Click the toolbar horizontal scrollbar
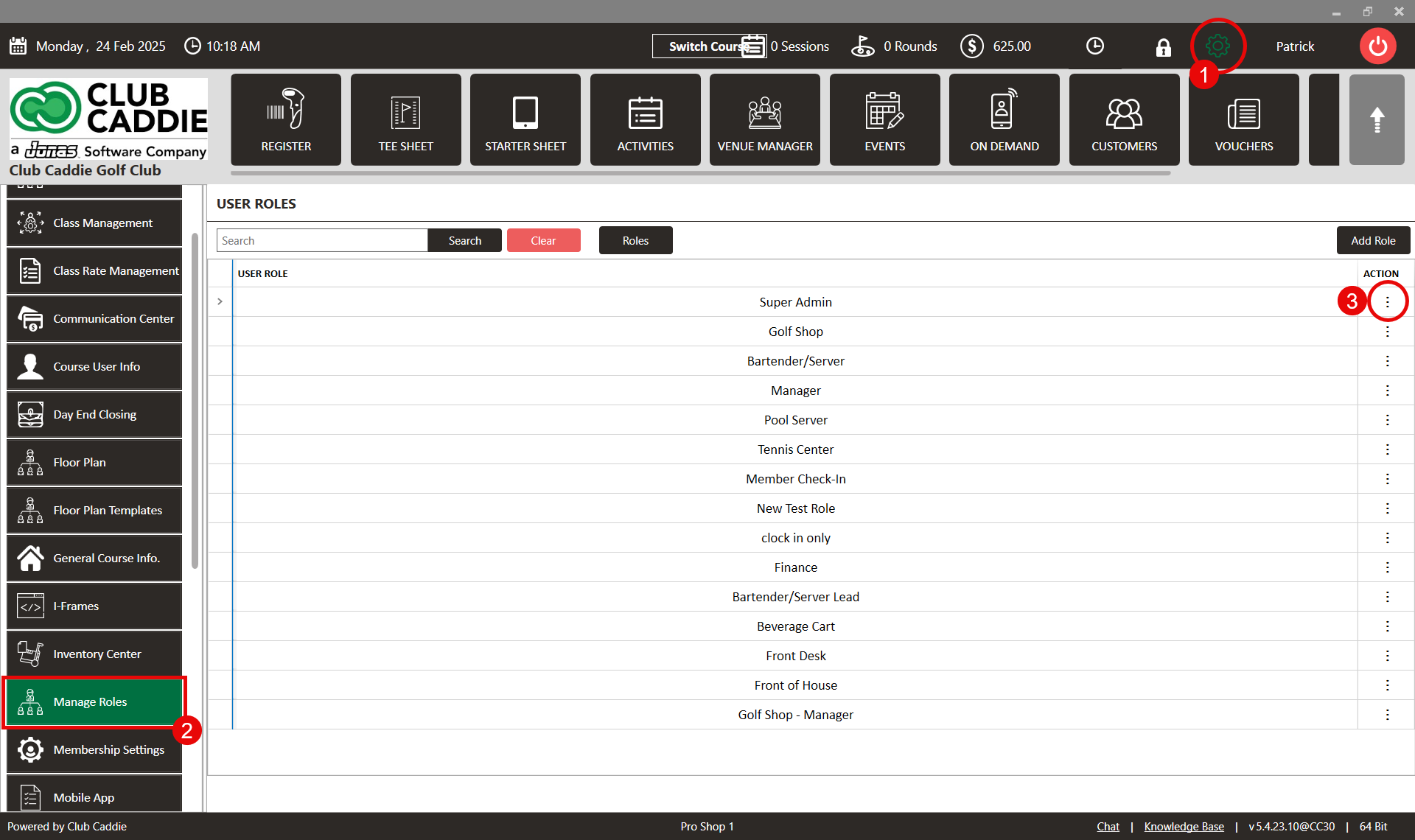The height and width of the screenshot is (840, 1415). click(701, 173)
